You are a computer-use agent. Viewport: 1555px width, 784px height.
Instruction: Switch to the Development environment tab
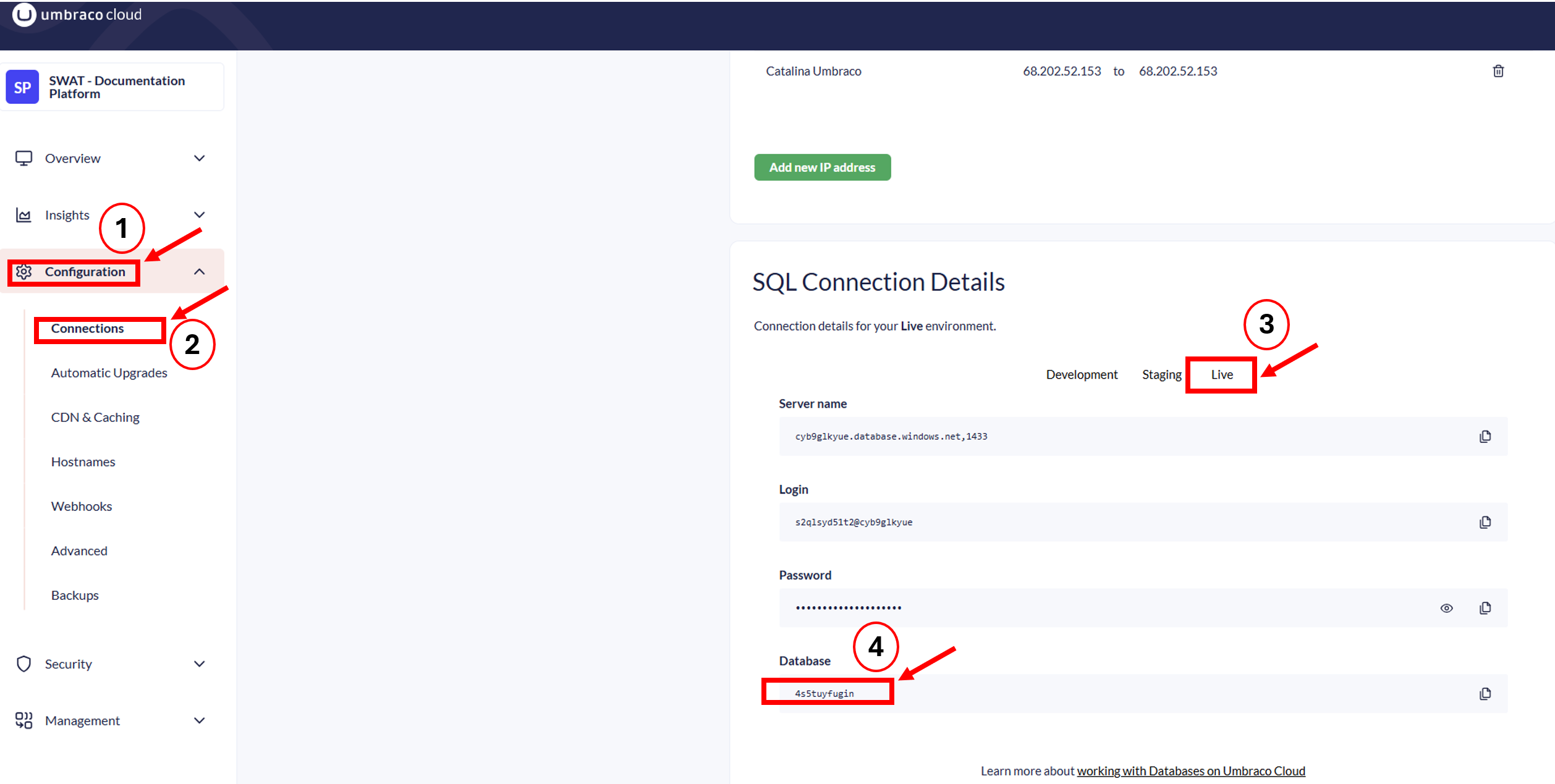tap(1082, 374)
